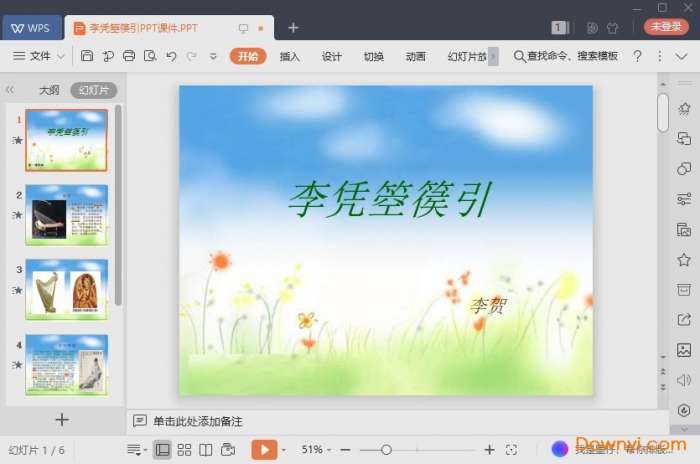
Task: Click the slide area vertical scrollbar thumb
Action: point(663,113)
